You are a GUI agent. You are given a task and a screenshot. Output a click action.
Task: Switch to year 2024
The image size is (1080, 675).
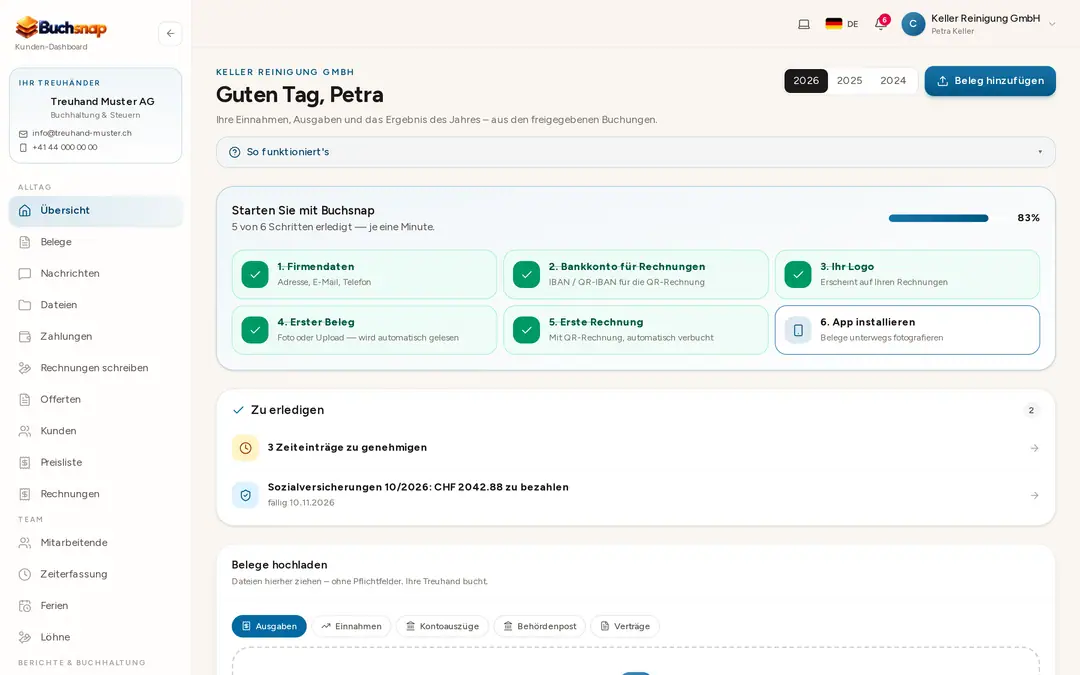pos(893,81)
